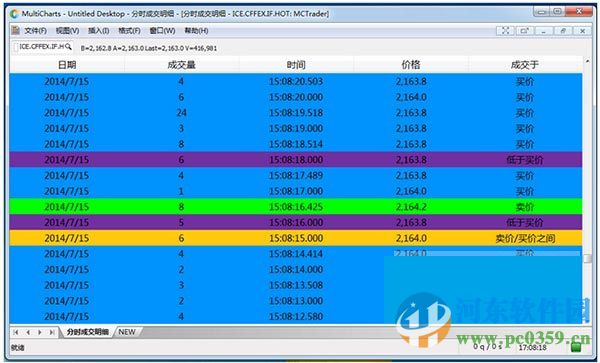
Task: Click the B=2,162.8 A=2,163.0 quote text
Action: coord(148,48)
